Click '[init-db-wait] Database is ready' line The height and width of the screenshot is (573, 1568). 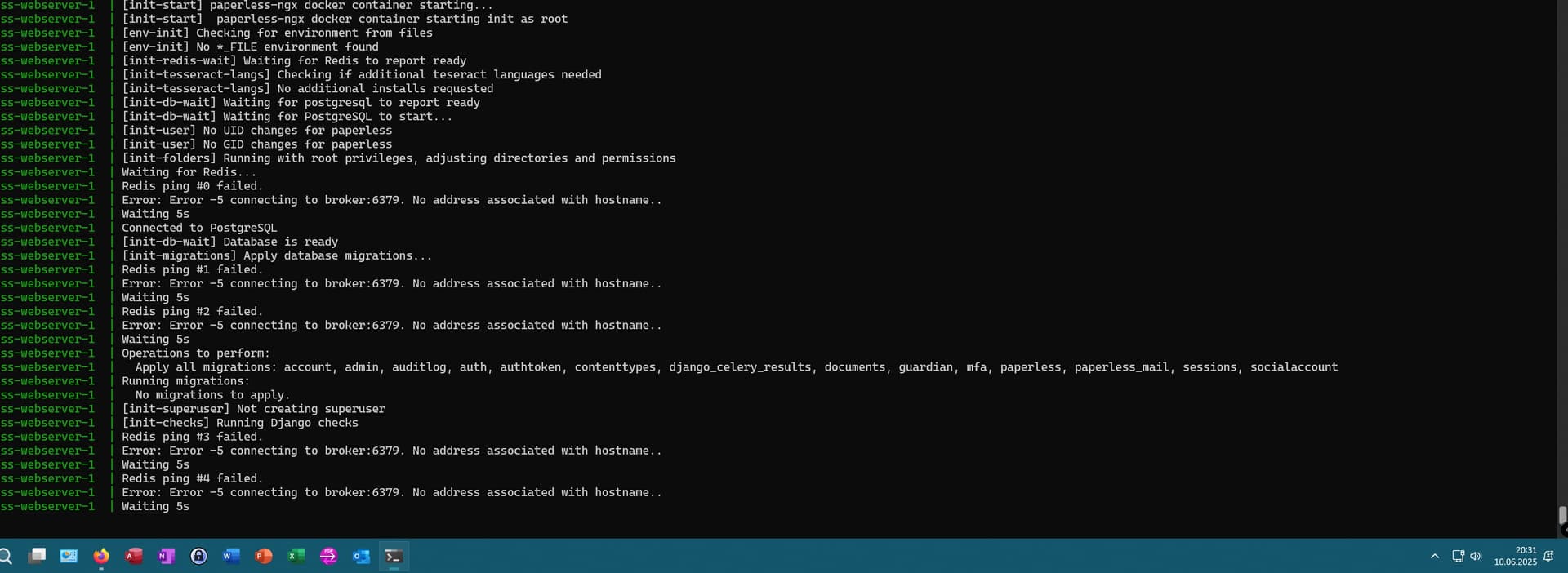coord(229,242)
